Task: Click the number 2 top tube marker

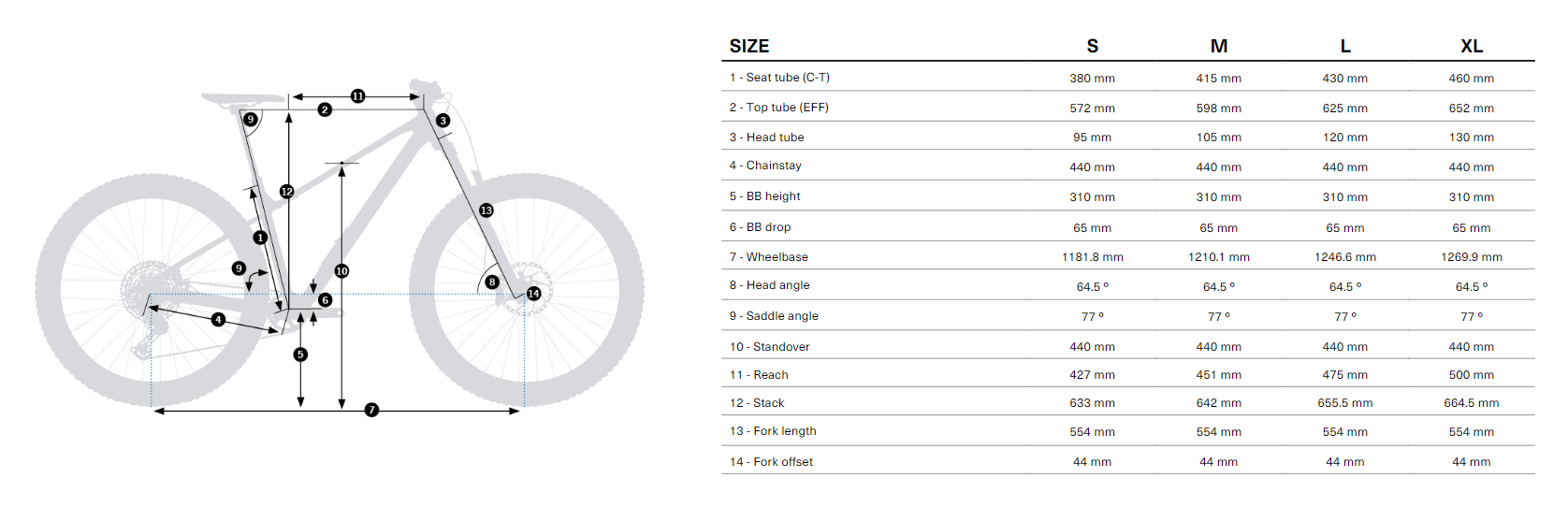Action: 325,109
